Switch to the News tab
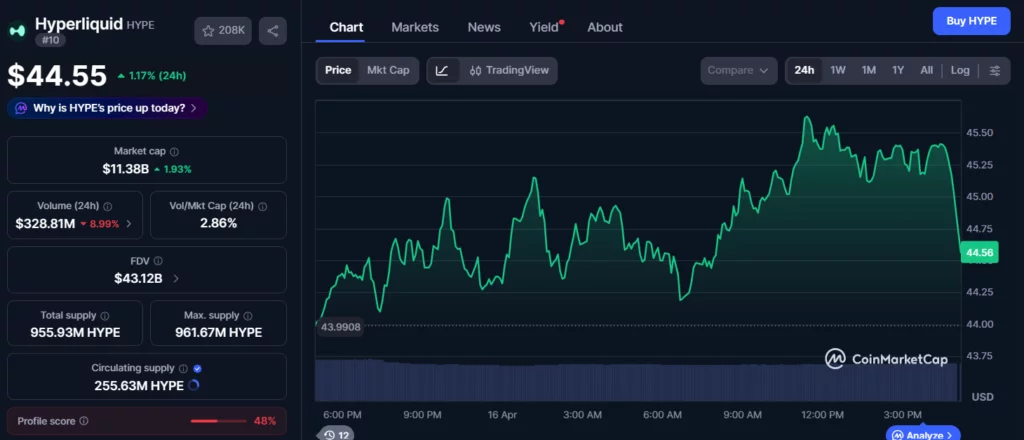Screen dimensions: 1024x440 (x=484, y=27)
